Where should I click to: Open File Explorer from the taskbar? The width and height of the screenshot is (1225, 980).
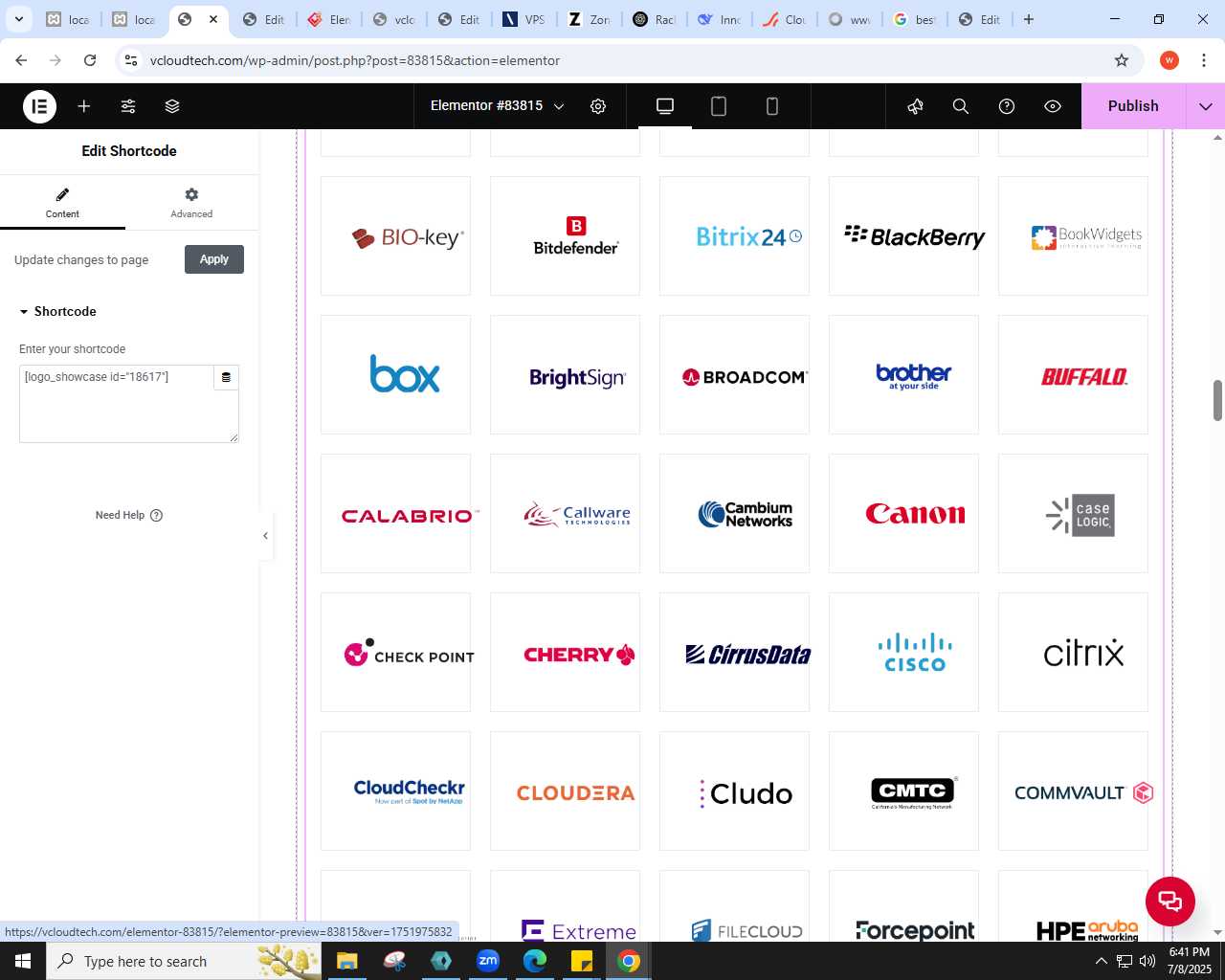click(x=346, y=961)
